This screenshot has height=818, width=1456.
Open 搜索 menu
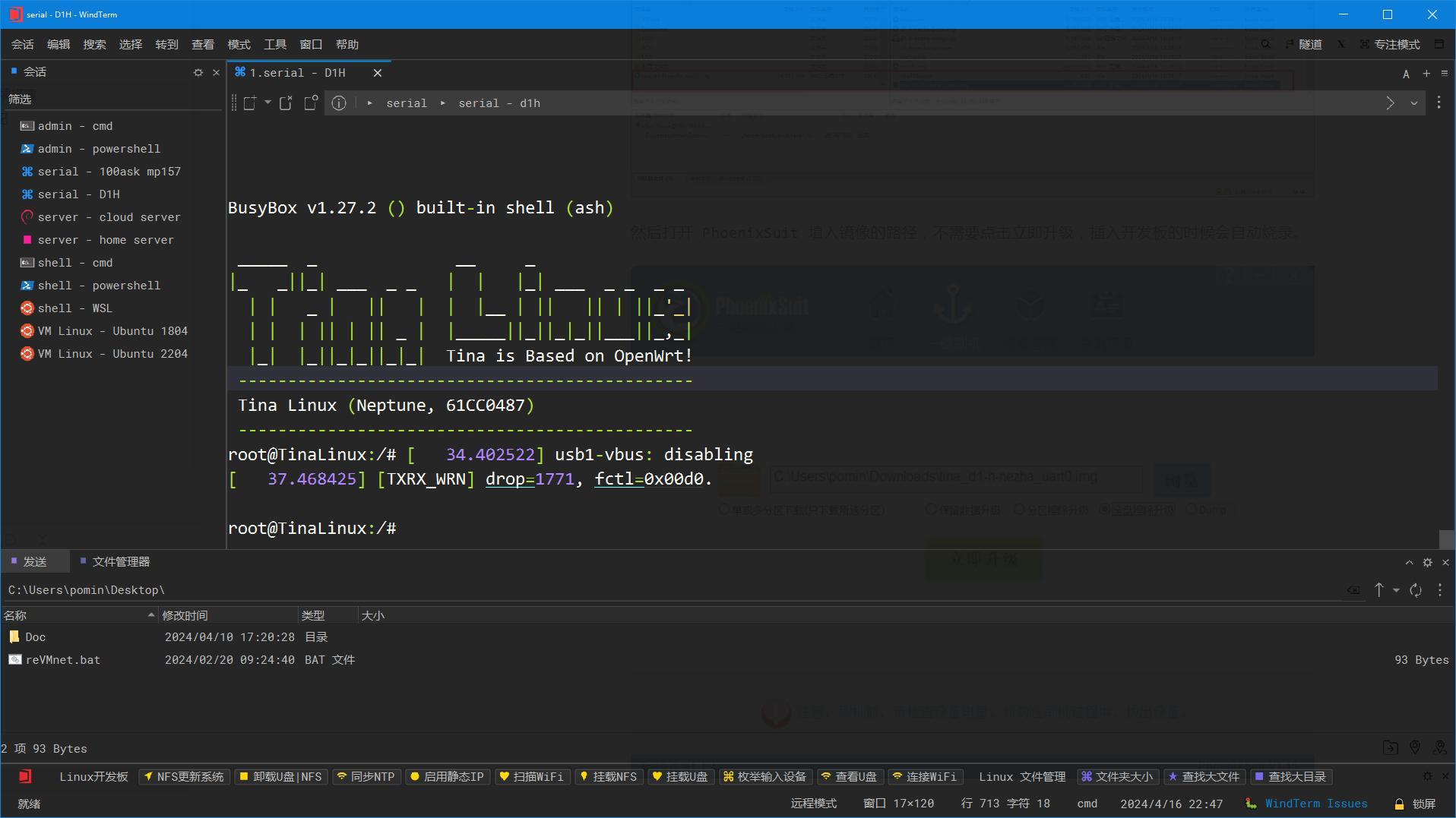[x=94, y=44]
